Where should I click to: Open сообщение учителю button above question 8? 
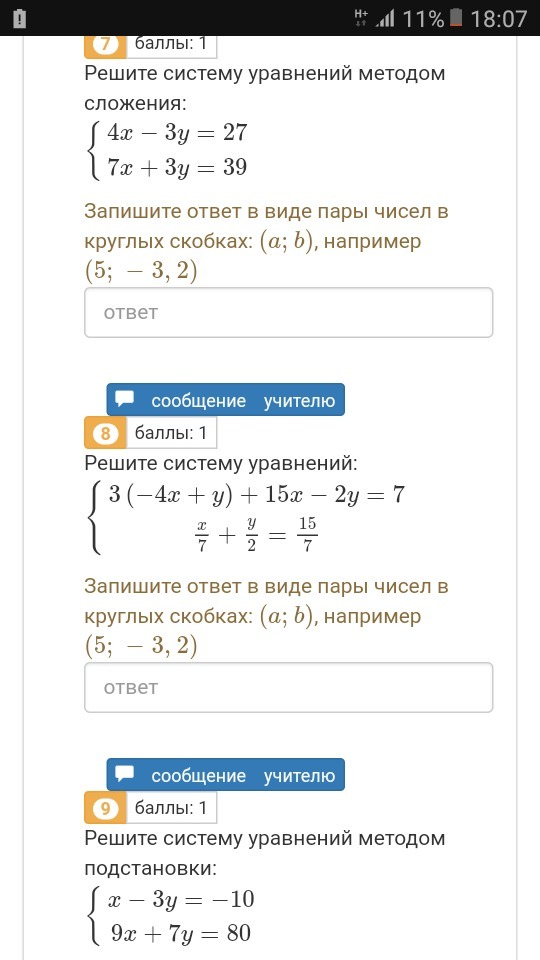(x=225, y=400)
